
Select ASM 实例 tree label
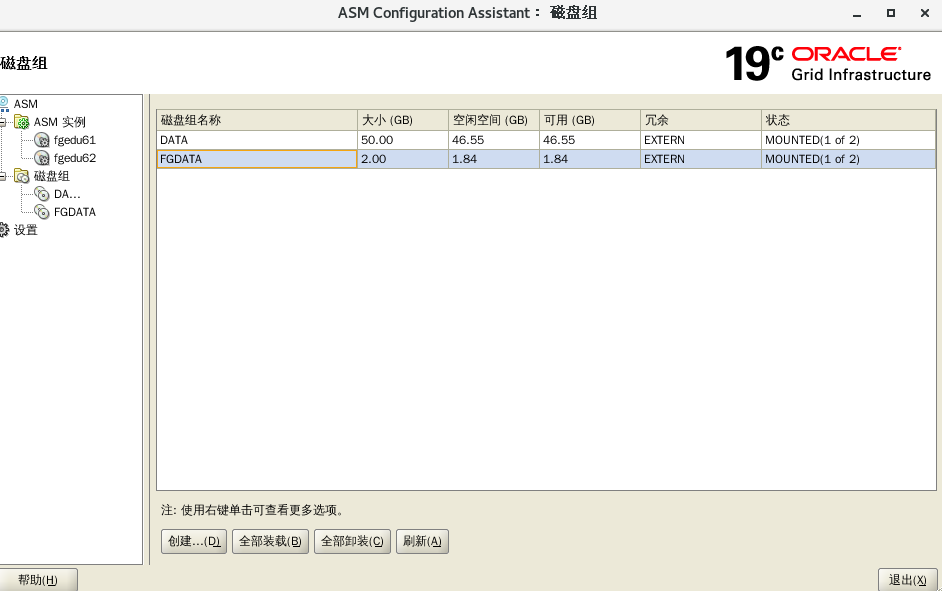tap(59, 122)
